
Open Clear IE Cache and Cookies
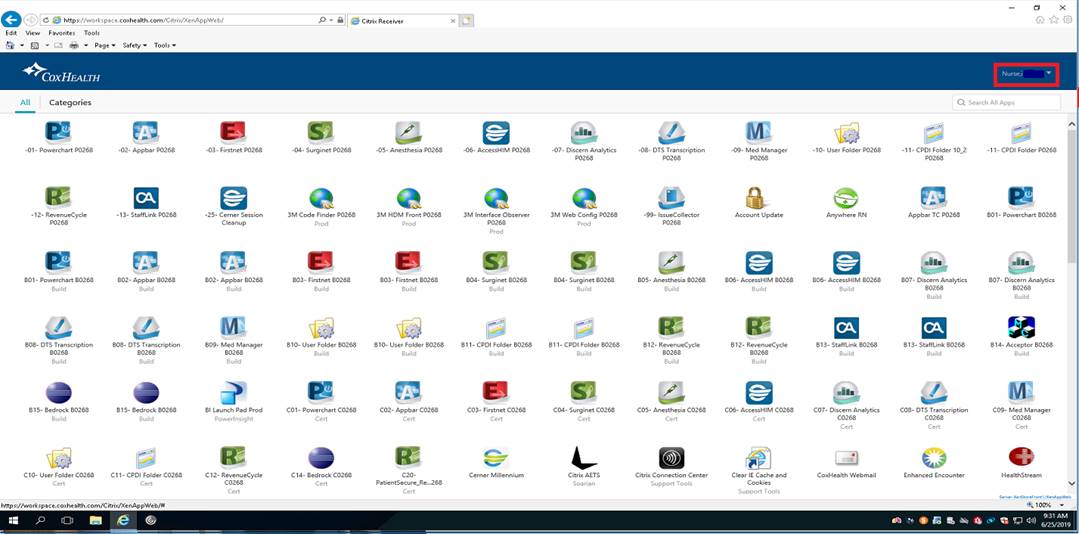point(758,458)
